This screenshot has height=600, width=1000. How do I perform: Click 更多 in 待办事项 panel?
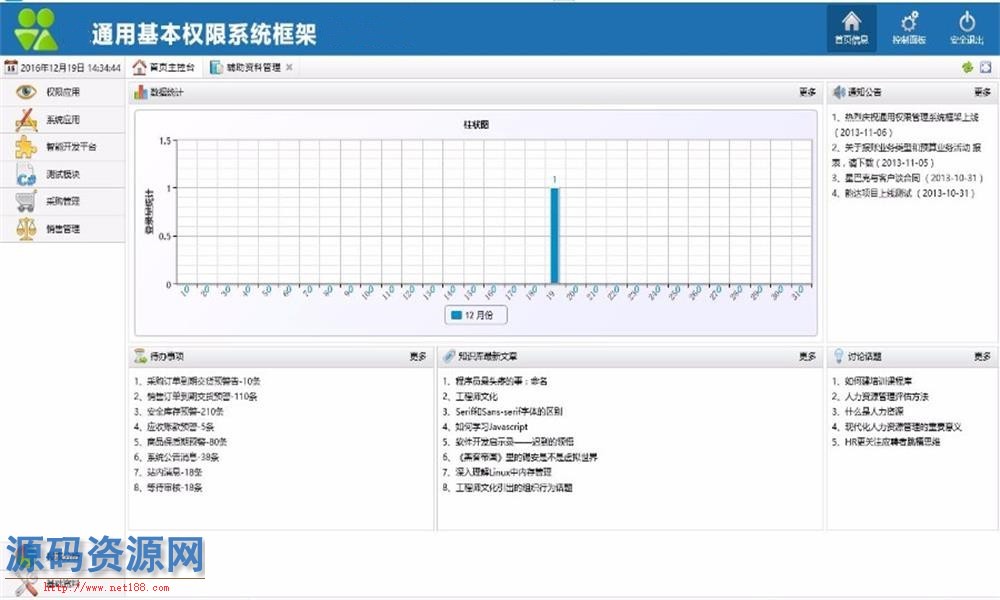point(418,356)
